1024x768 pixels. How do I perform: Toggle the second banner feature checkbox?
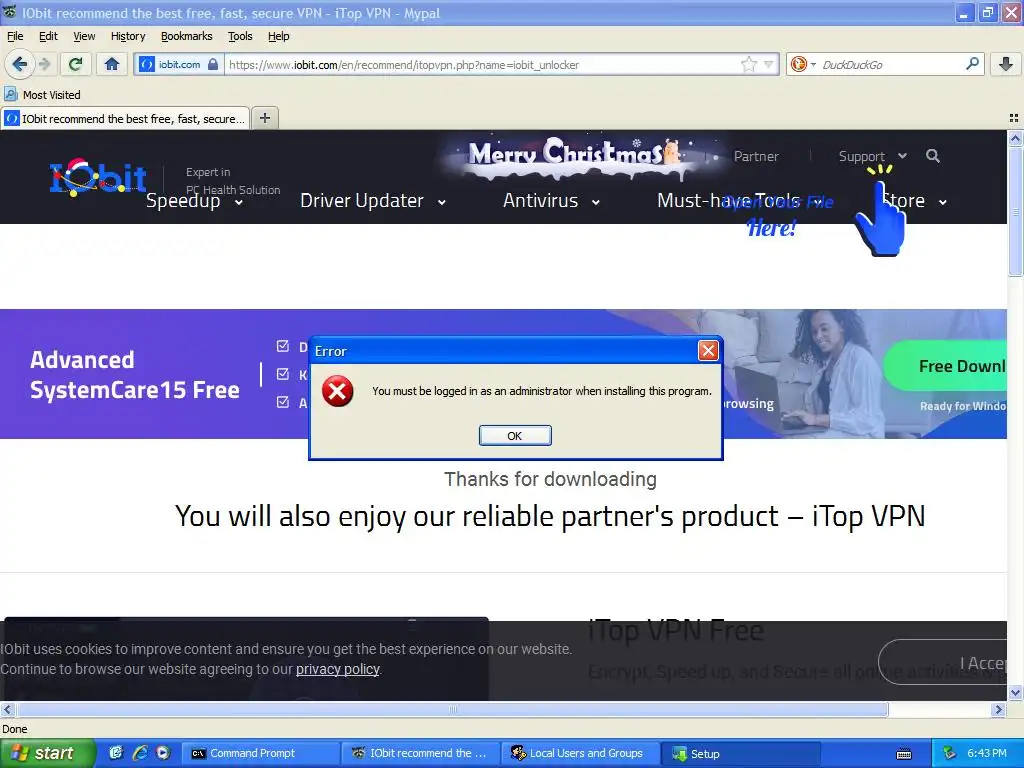[x=283, y=374]
